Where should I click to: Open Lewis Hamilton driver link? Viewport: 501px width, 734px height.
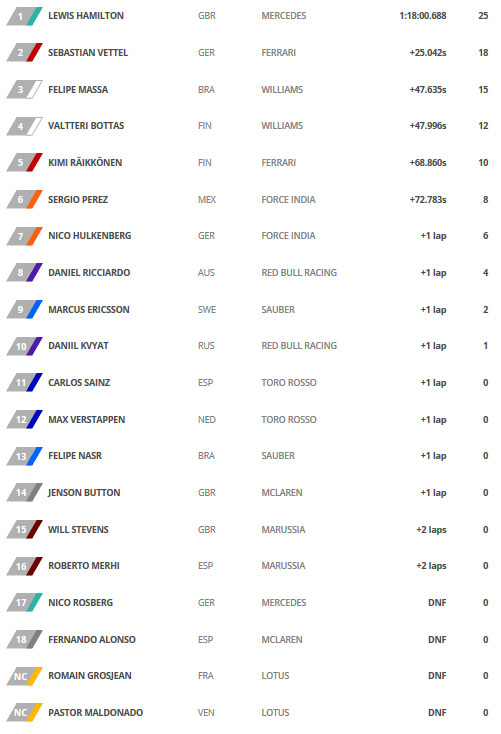click(x=86, y=16)
